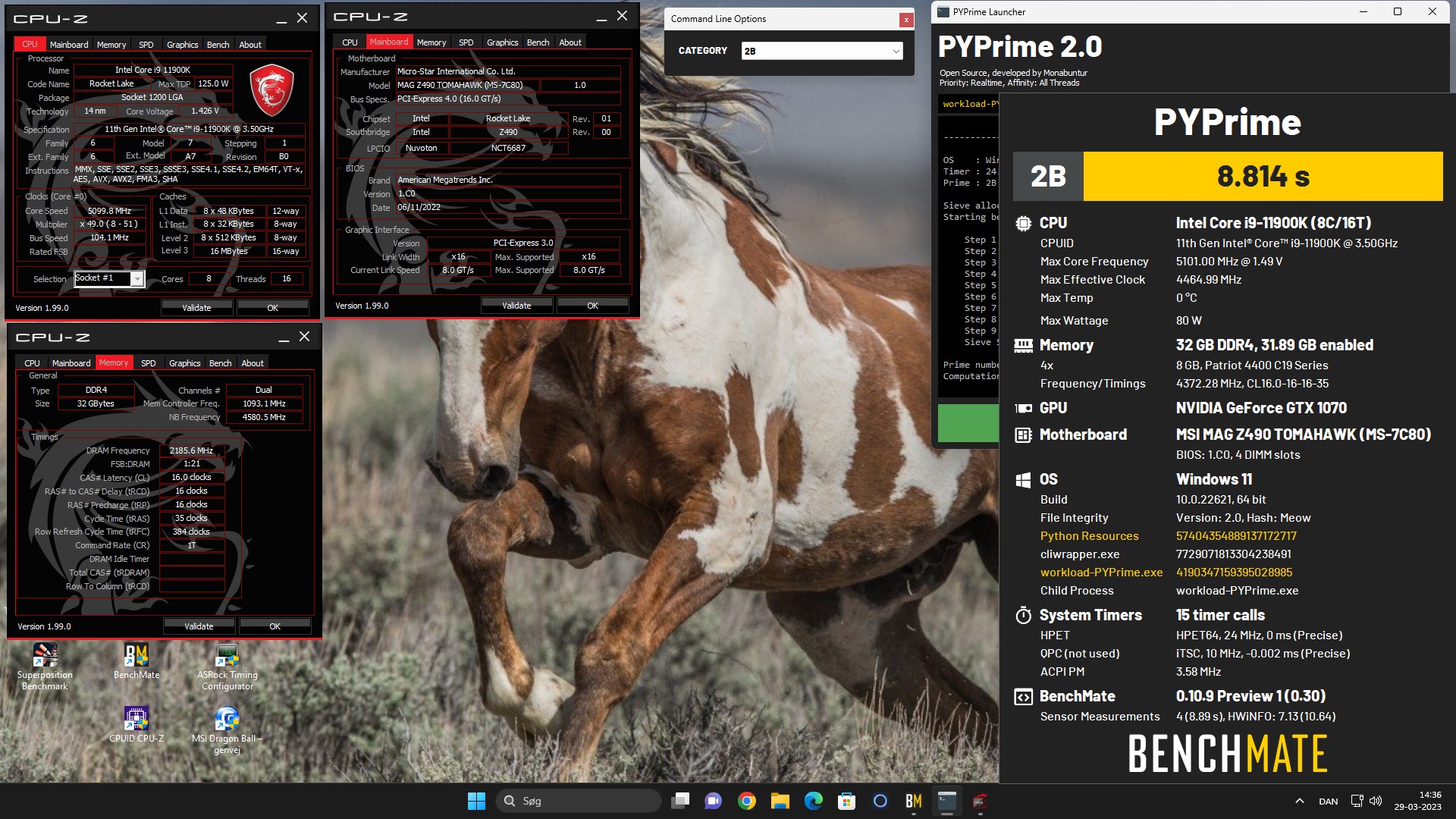Open MSI Dragon Ball desktop icon
The image size is (1456, 819).
coord(227,730)
